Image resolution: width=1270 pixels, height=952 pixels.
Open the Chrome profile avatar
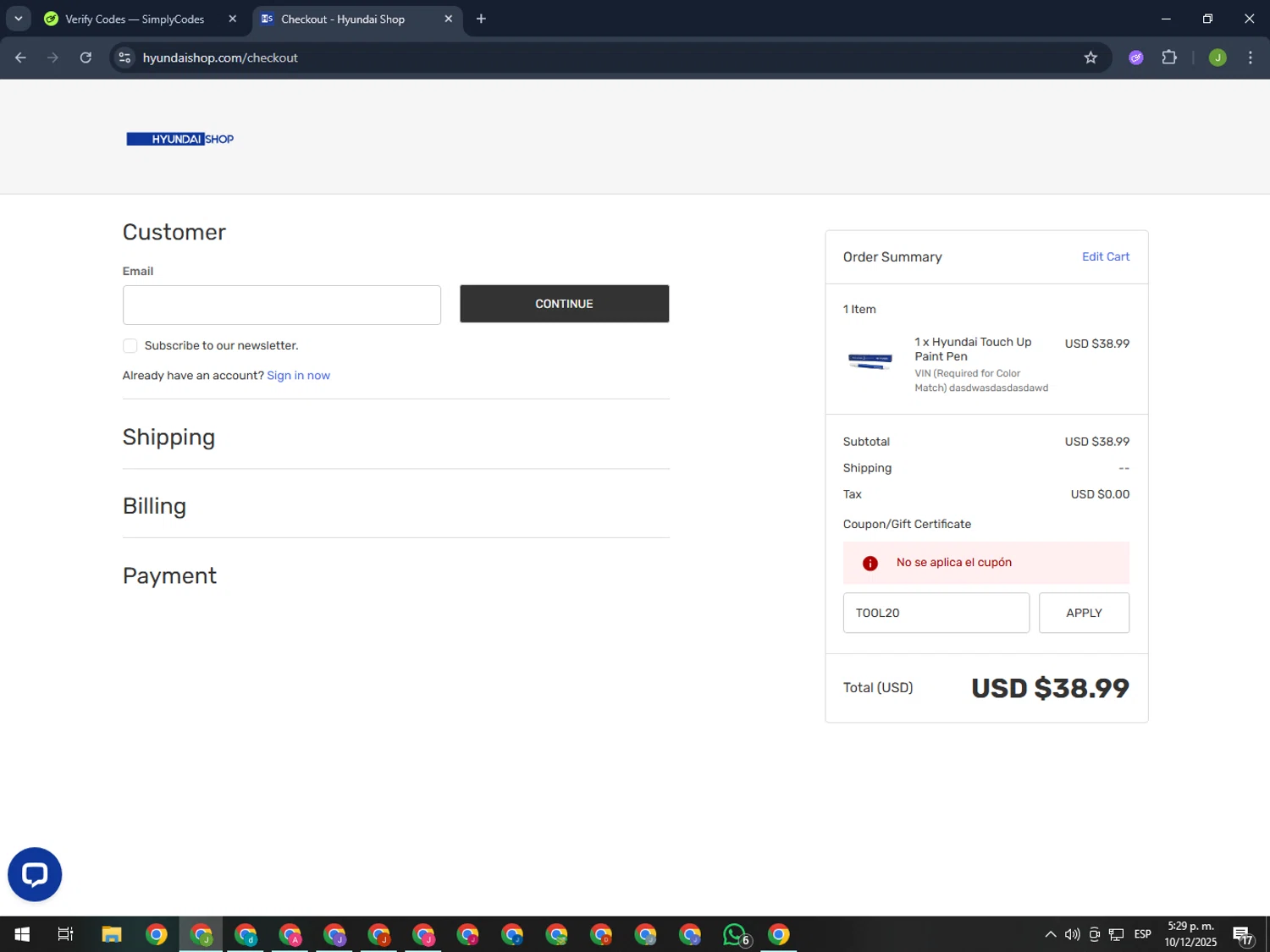[1218, 58]
